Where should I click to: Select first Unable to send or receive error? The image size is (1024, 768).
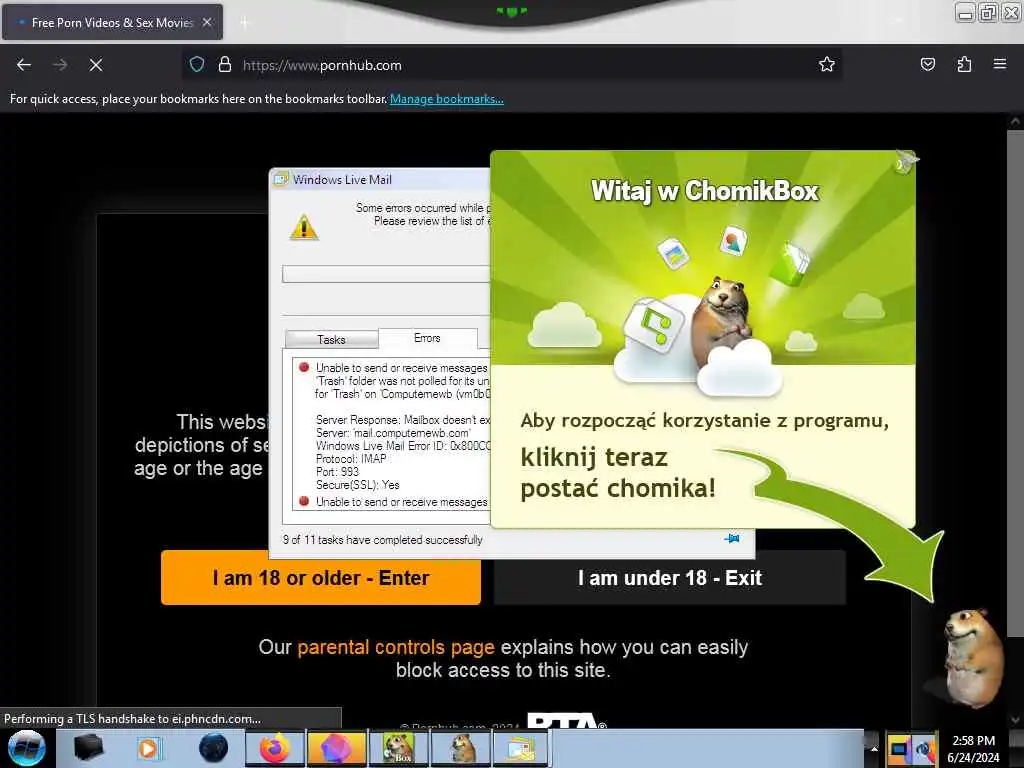(x=402, y=368)
